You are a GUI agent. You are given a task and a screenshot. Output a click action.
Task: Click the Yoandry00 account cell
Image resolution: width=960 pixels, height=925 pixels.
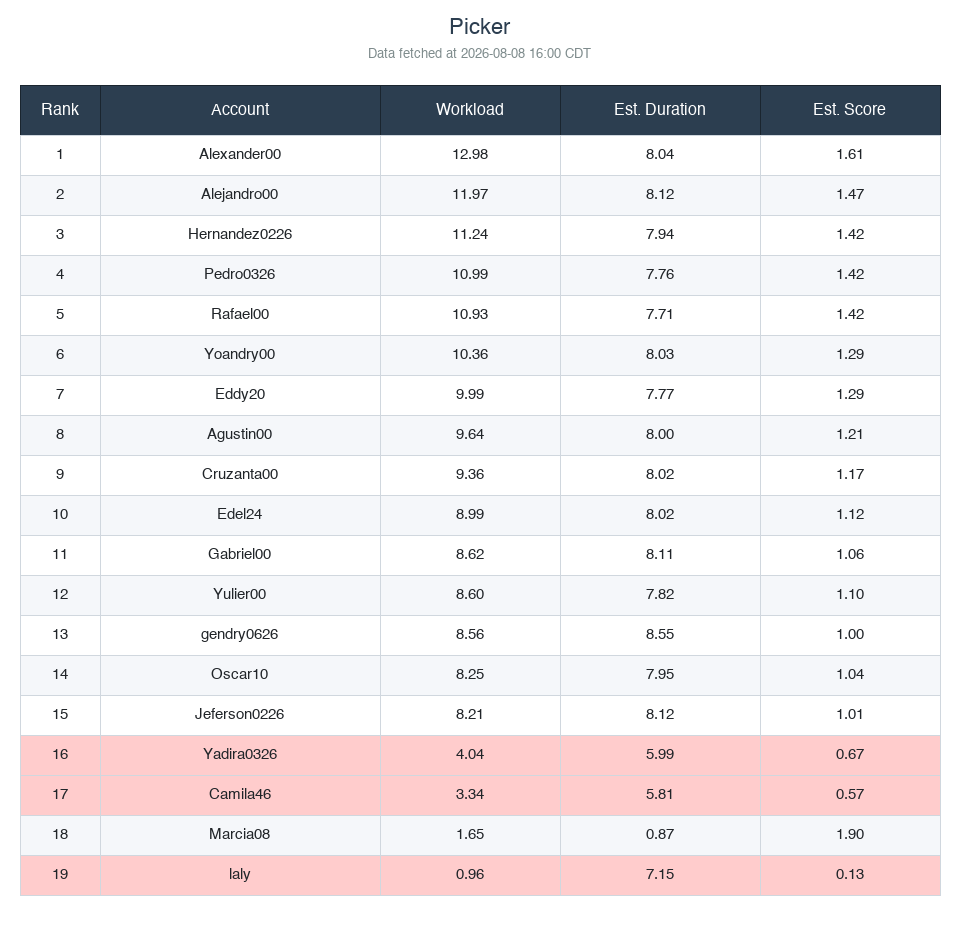pyautogui.click(x=240, y=354)
